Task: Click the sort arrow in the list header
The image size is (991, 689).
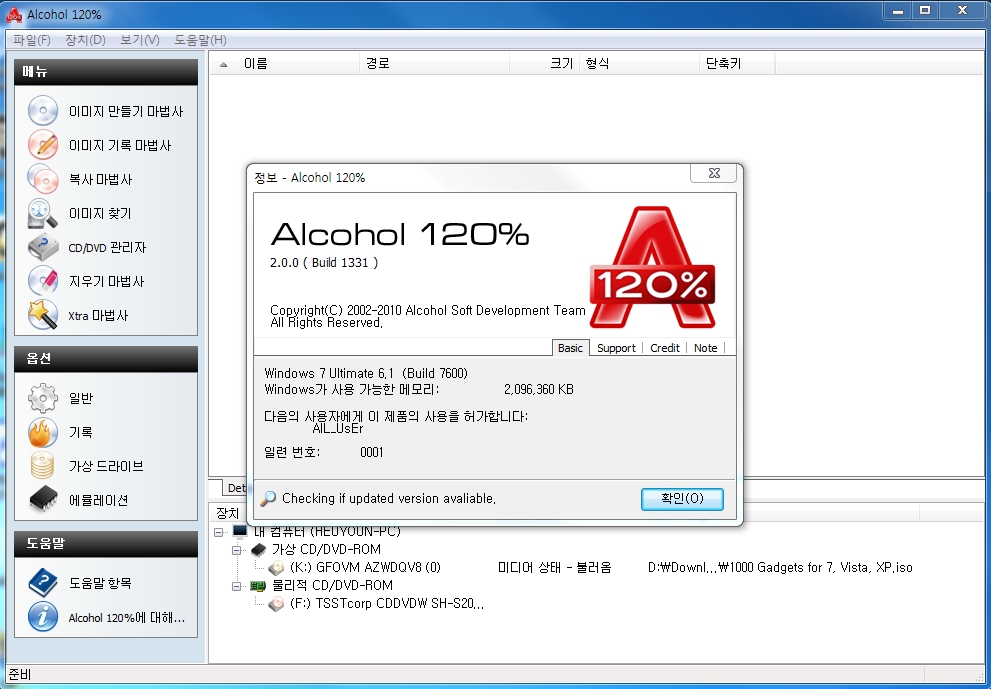Action: point(223,64)
